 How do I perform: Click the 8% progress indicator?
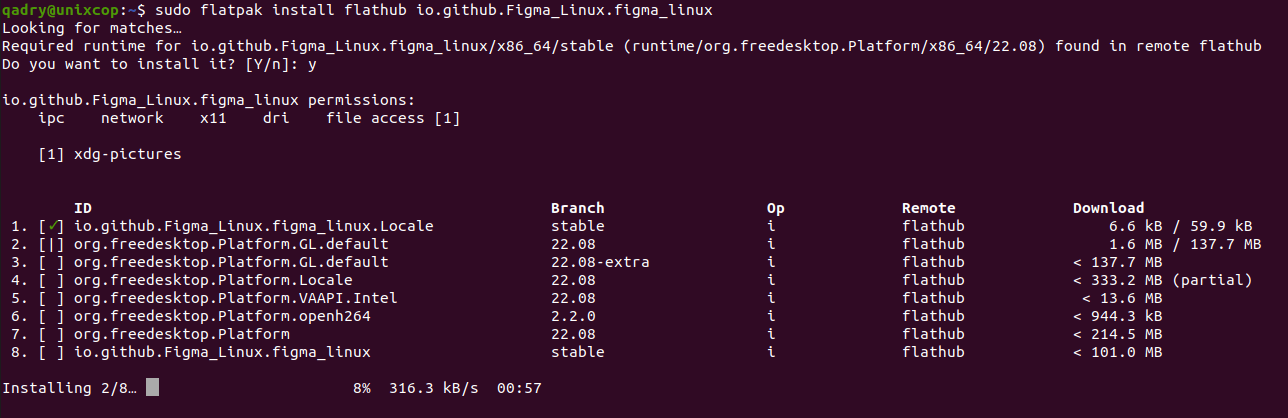(361, 387)
